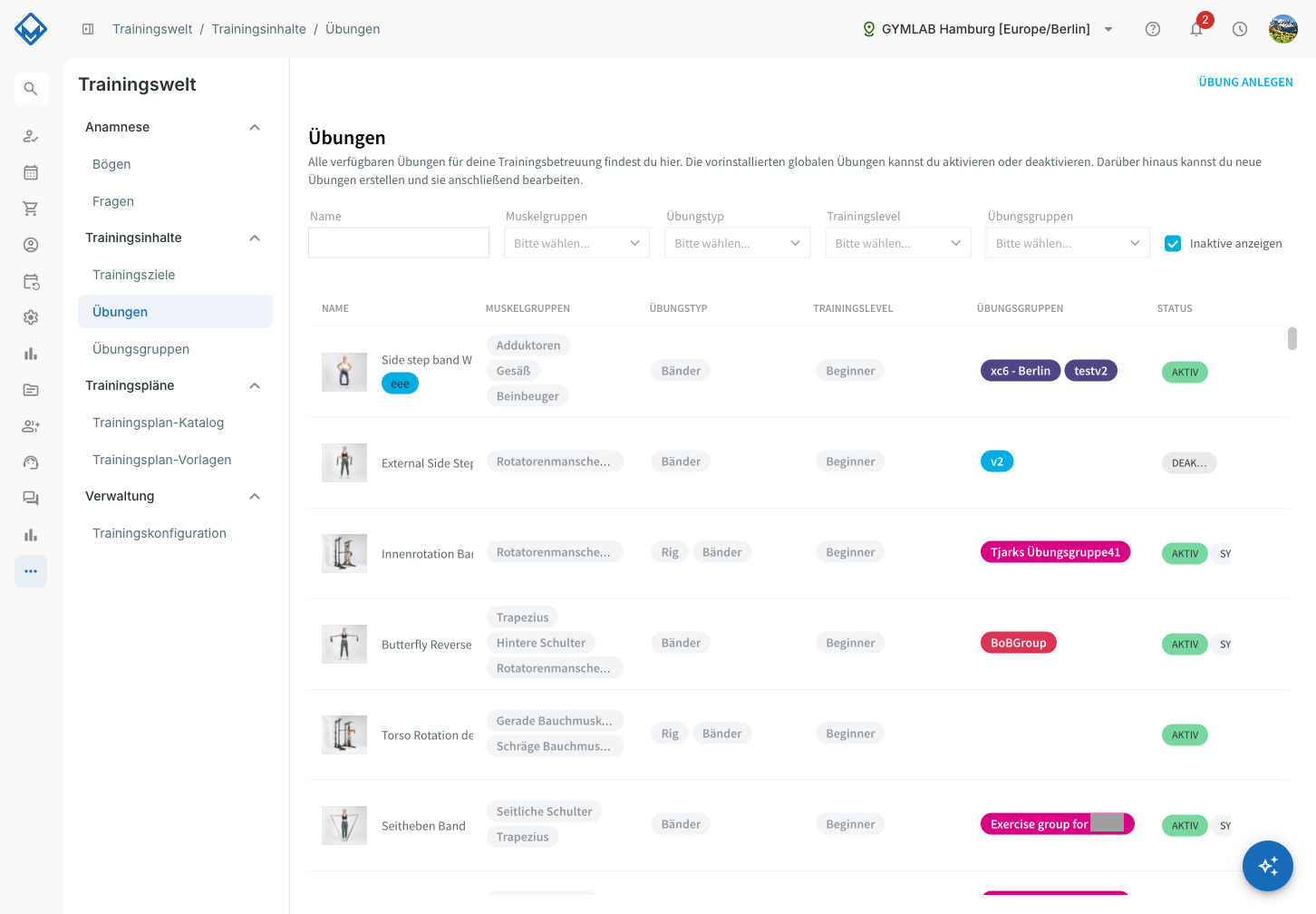
Task: Open Übungsgruppen in the sidebar
Action: [140, 349]
